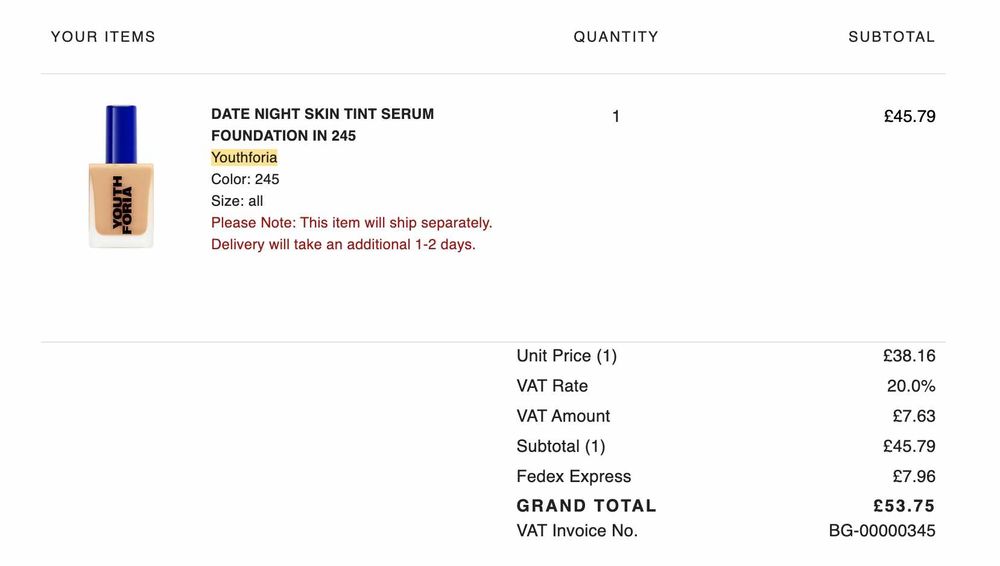
Task: Click the £7.96 shipping cost
Action: (914, 476)
